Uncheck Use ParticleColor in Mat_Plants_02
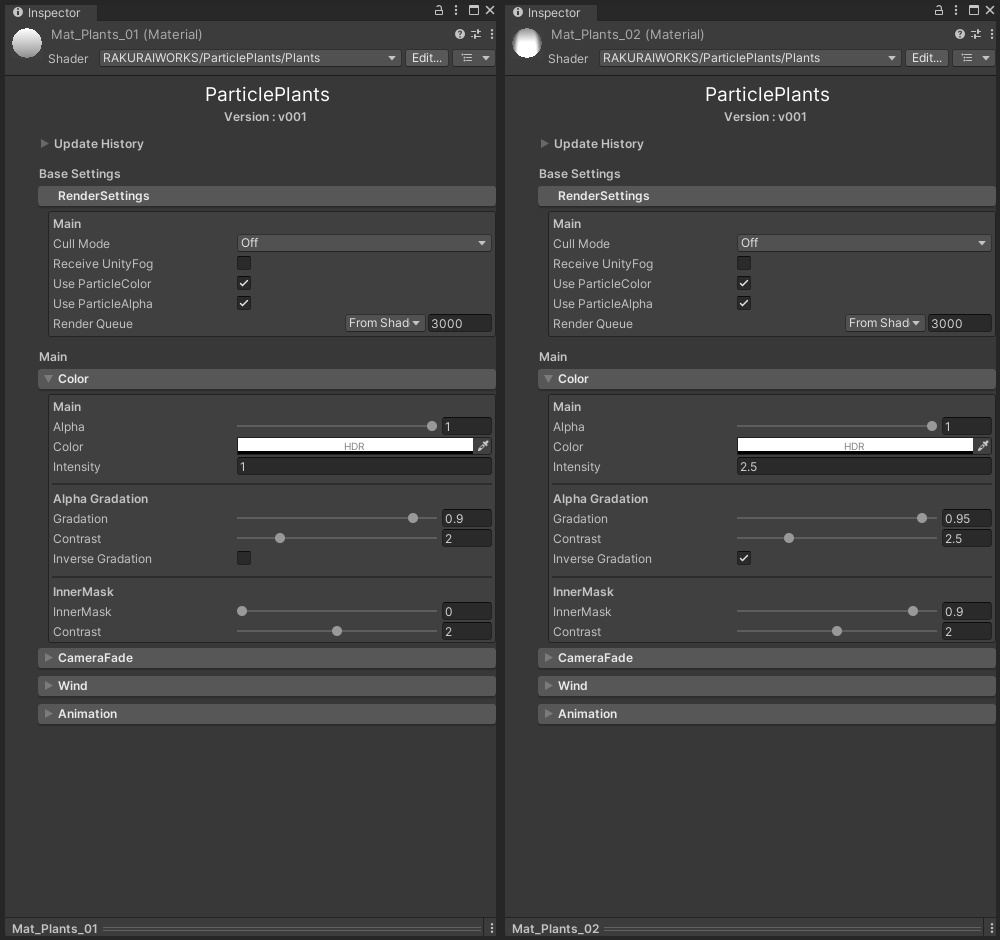Viewport: 1000px width, 940px height. point(744,283)
